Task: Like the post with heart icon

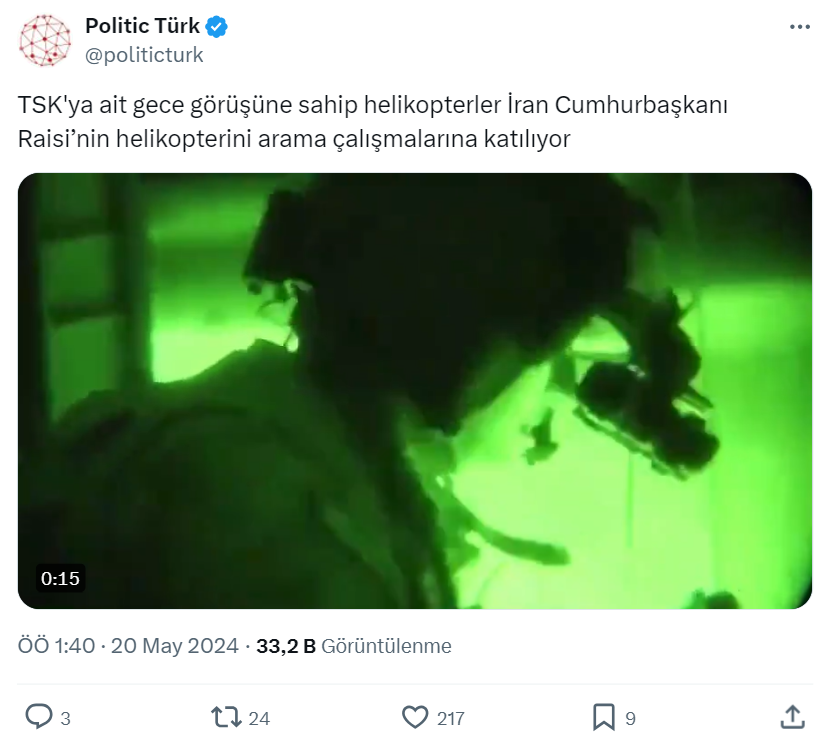Action: pyautogui.click(x=415, y=717)
